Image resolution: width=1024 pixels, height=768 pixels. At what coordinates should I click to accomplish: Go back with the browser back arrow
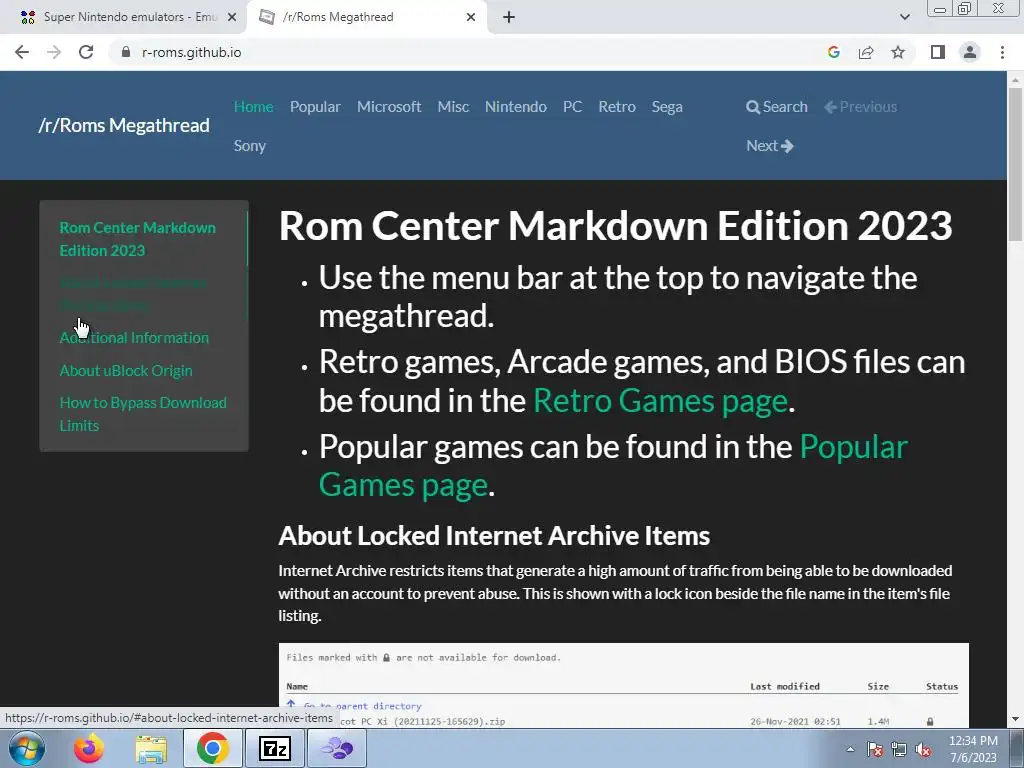22,52
